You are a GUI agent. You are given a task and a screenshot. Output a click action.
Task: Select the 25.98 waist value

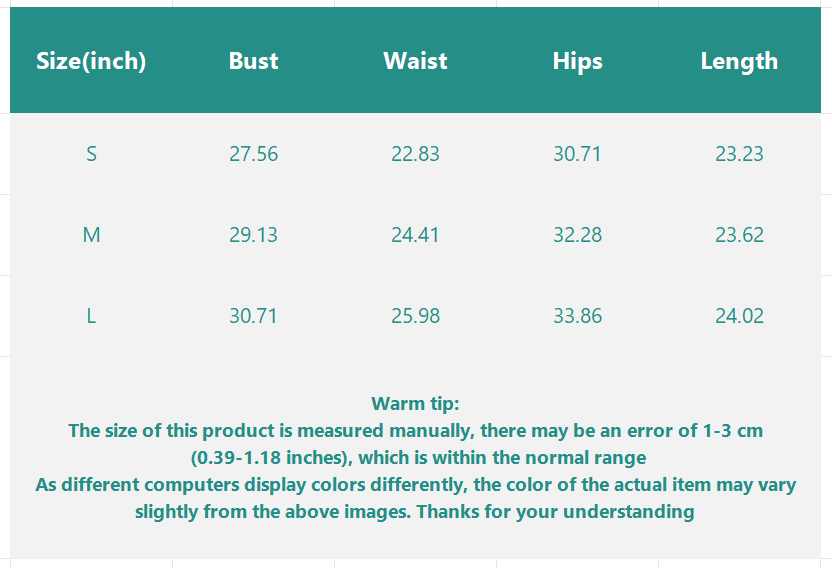[415, 316]
